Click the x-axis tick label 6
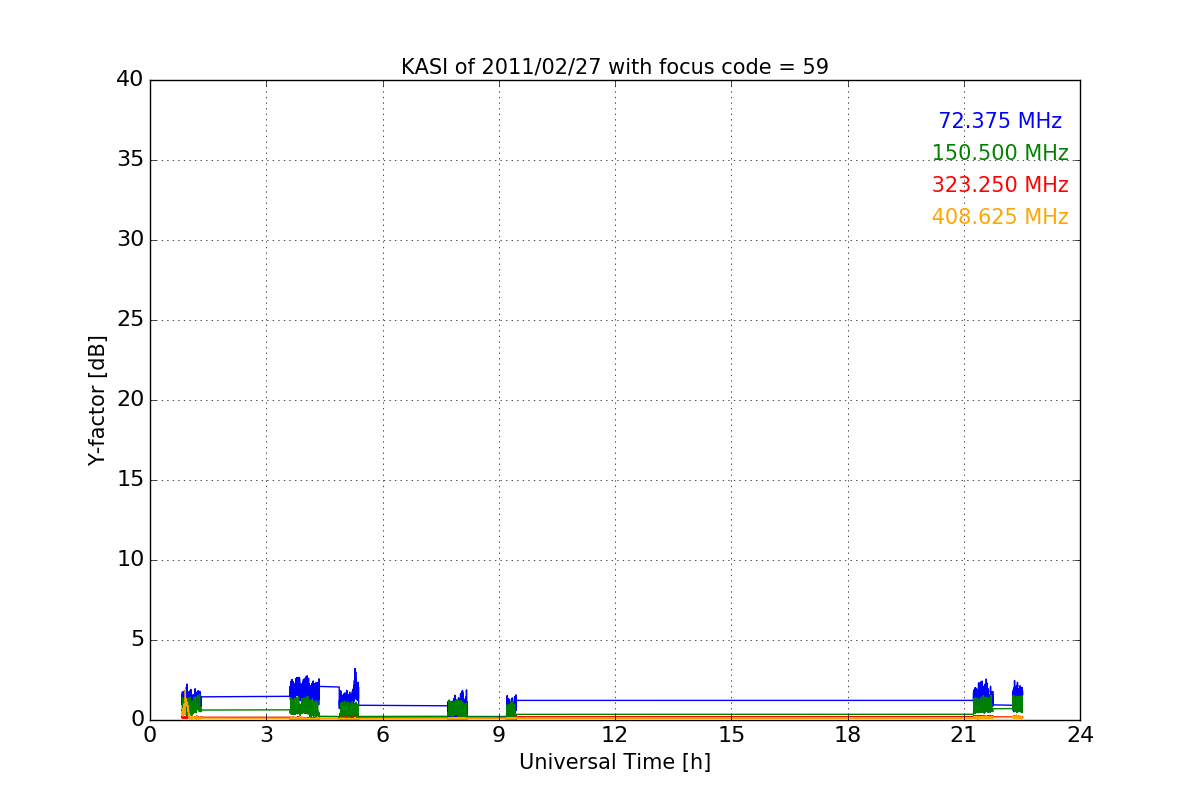The height and width of the screenshot is (800, 1200). click(x=382, y=735)
